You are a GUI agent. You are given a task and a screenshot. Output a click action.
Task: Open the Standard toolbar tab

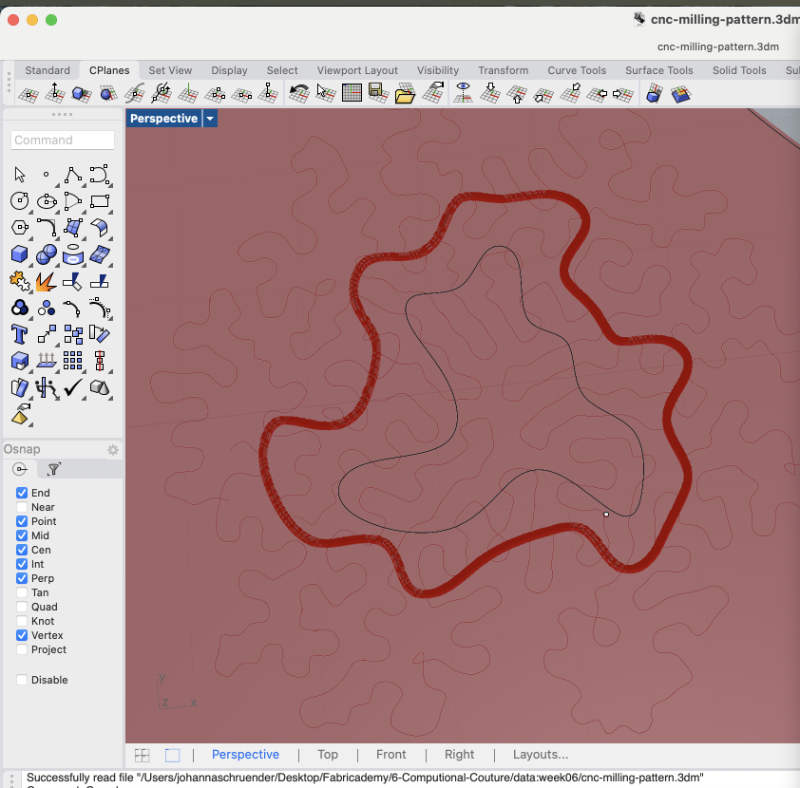[x=47, y=70]
